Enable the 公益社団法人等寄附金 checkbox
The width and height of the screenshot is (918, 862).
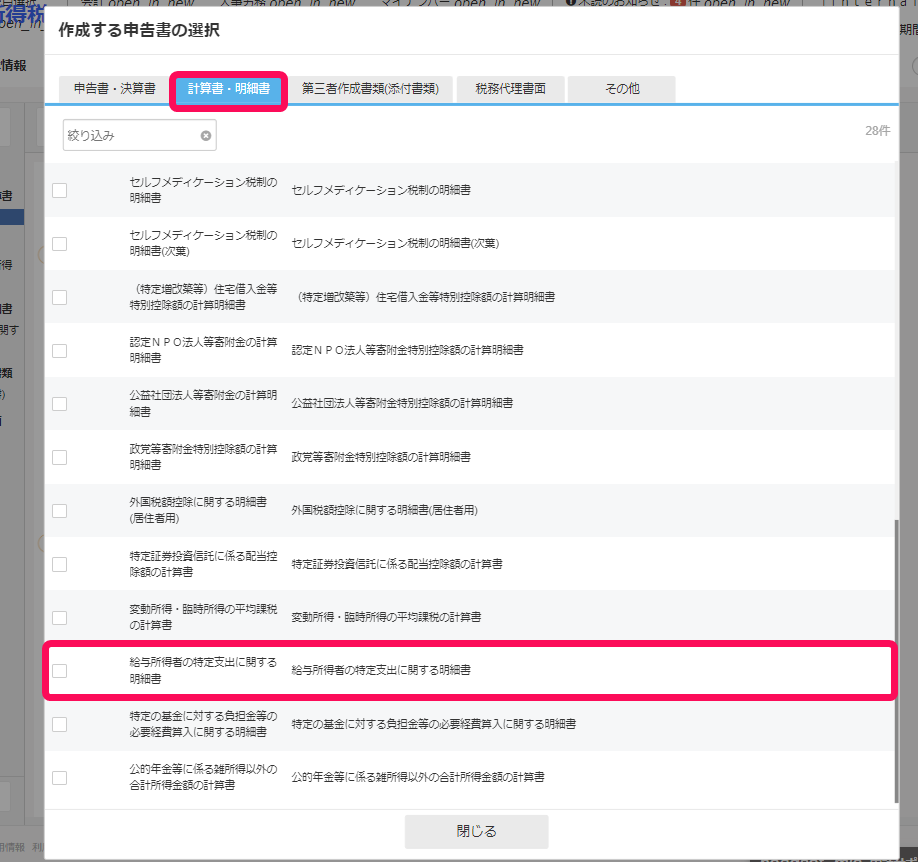[60, 404]
